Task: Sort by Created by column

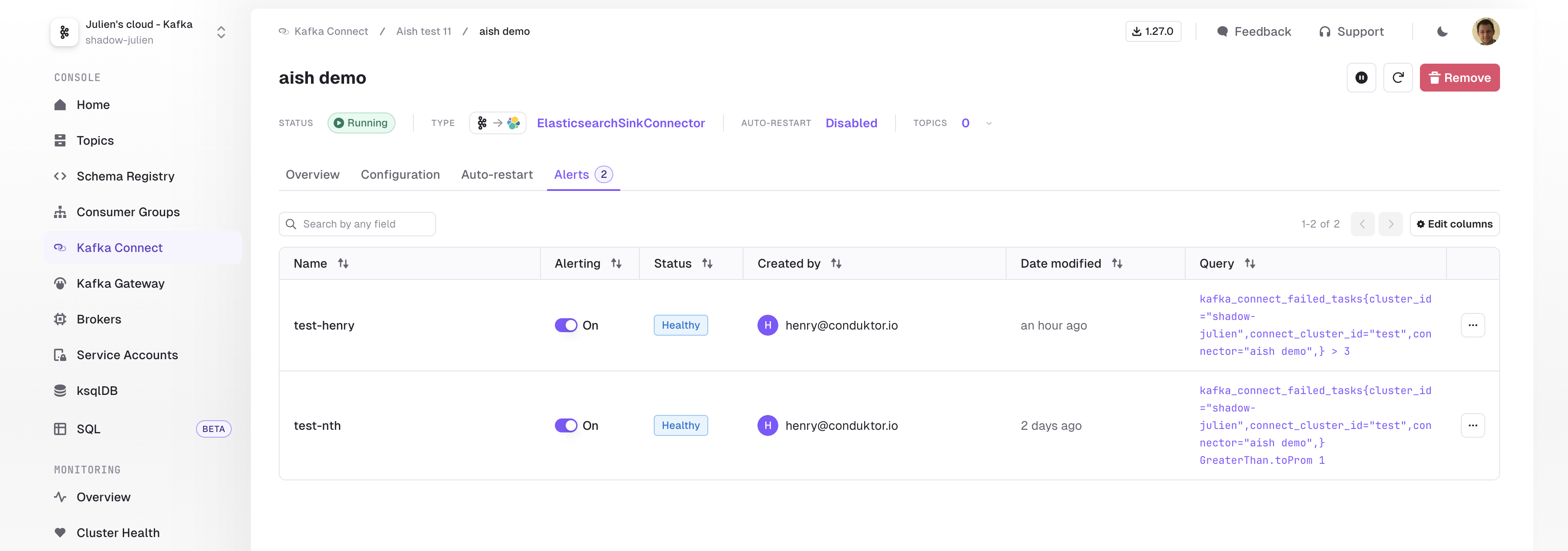Action: click(836, 264)
